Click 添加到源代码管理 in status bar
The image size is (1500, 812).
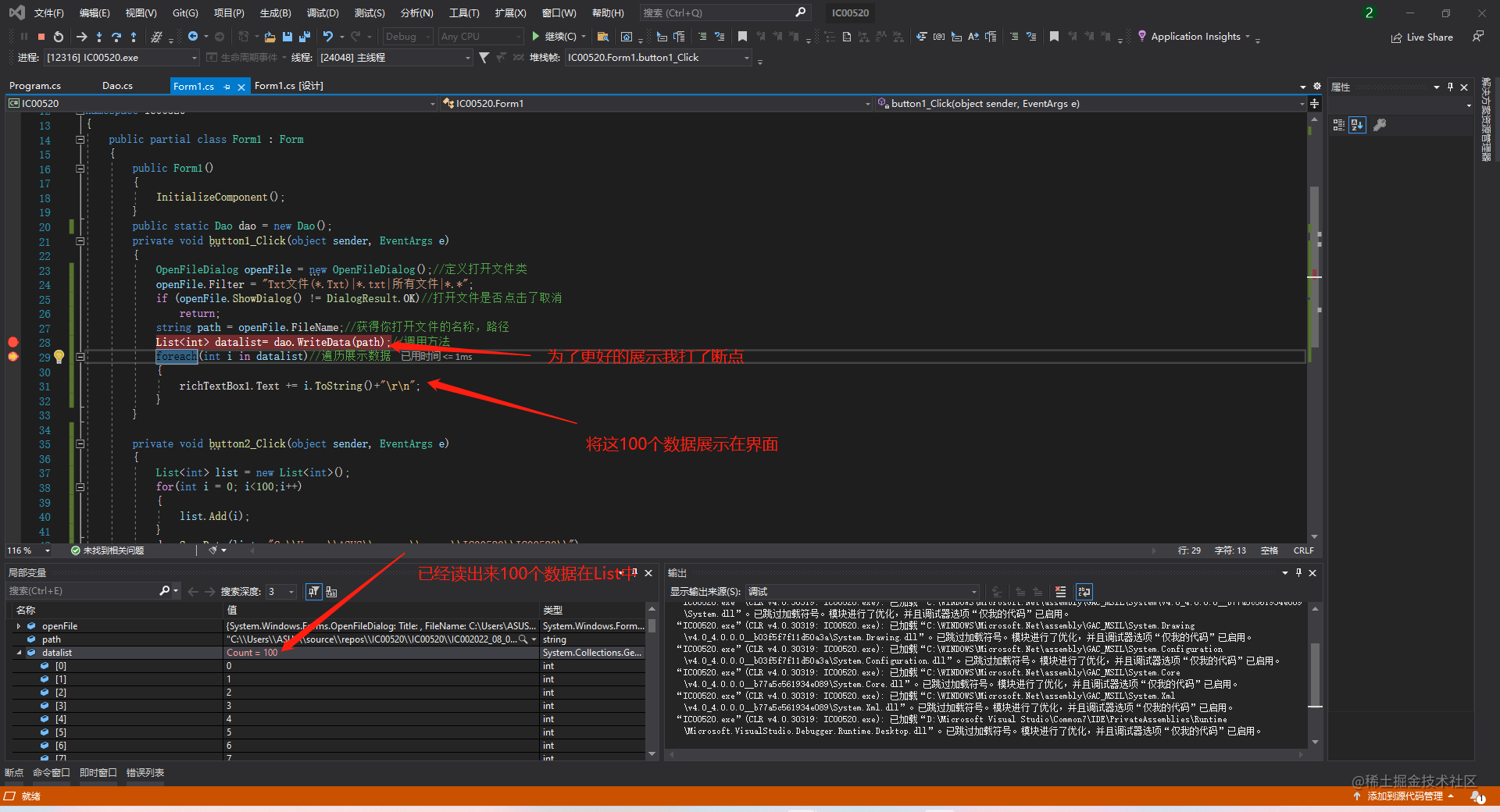[1405, 796]
